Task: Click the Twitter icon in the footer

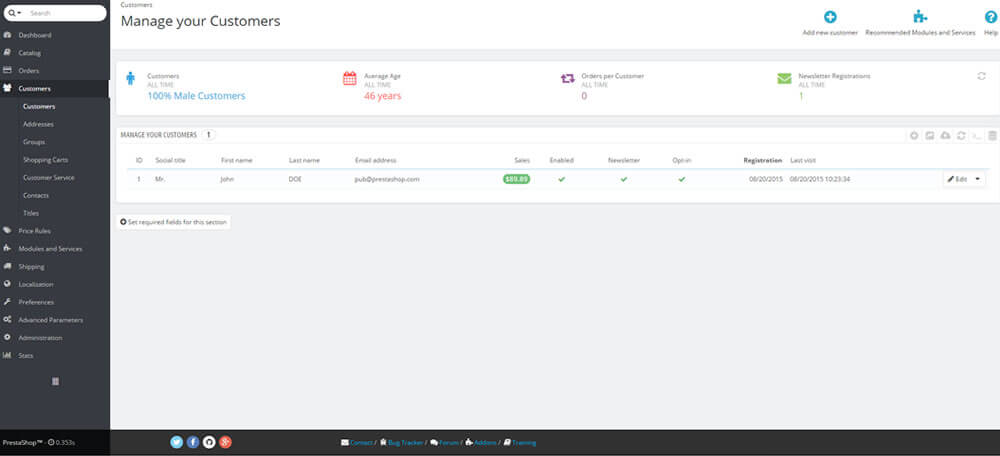Action: (x=176, y=441)
